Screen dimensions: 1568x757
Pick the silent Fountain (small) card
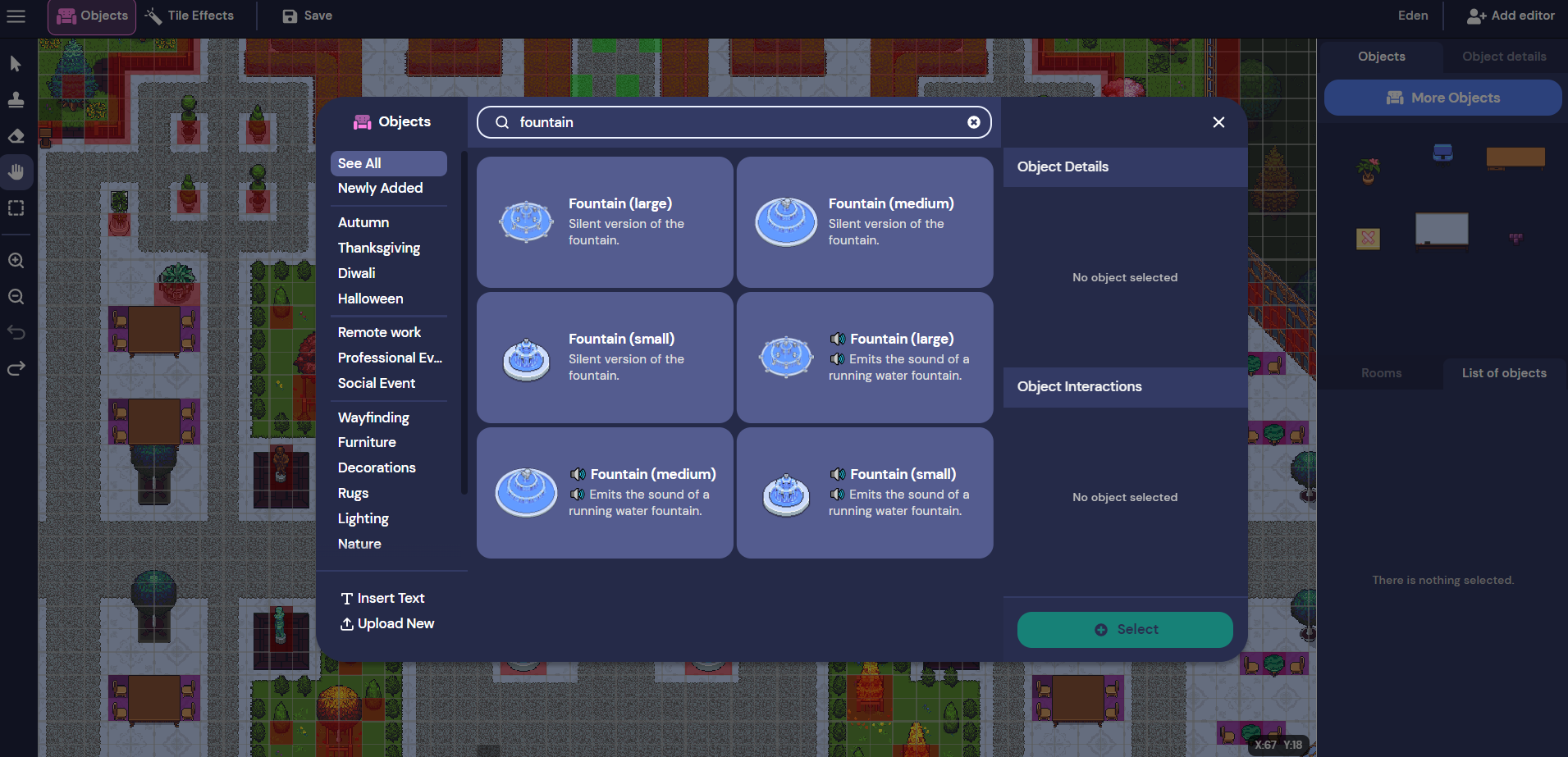pyautogui.click(x=605, y=358)
